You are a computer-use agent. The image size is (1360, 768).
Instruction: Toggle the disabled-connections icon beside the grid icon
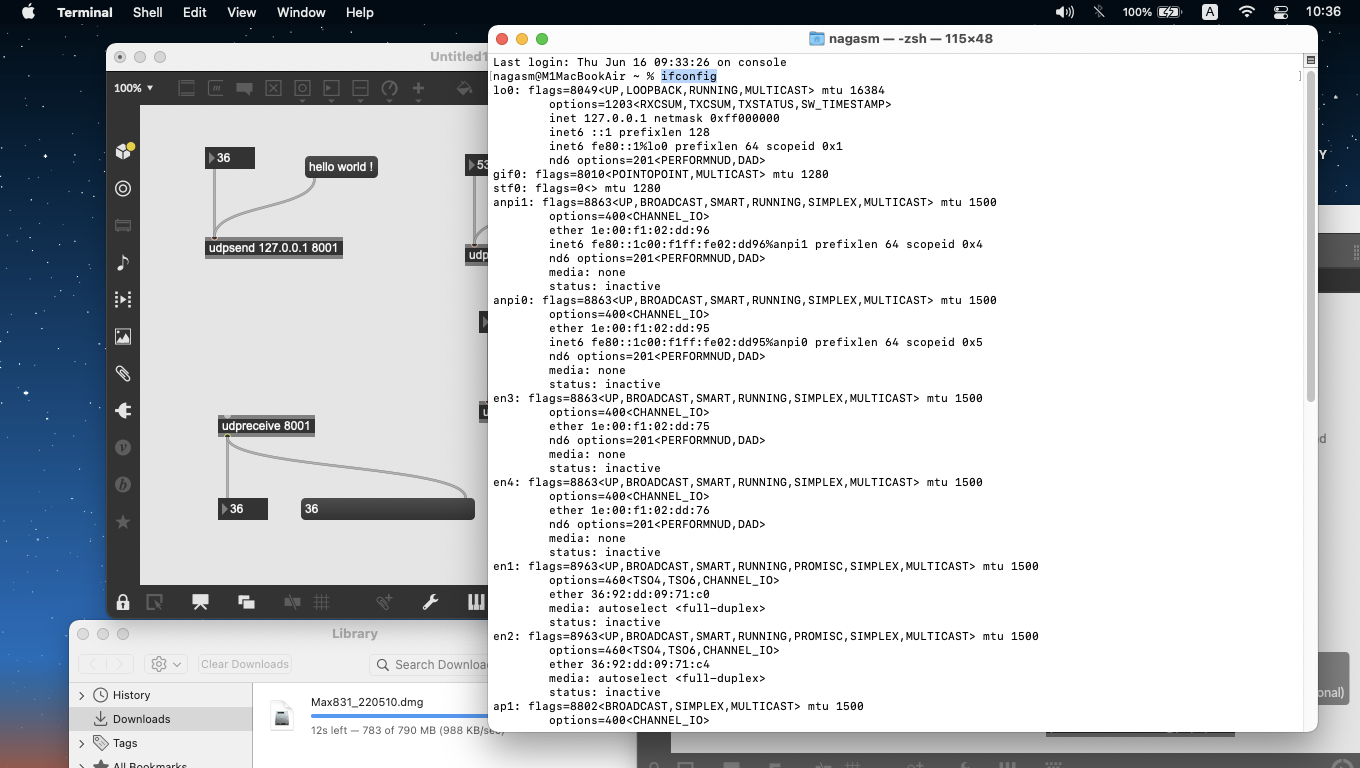coord(292,602)
